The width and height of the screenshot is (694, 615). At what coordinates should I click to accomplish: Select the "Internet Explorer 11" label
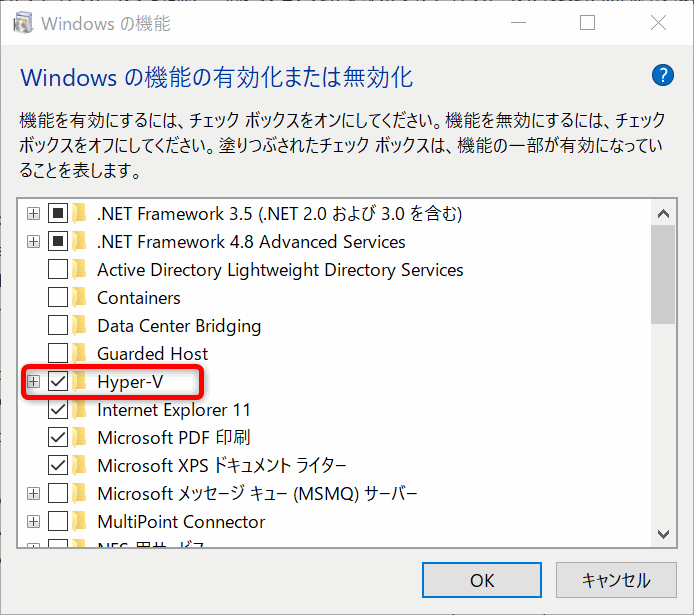pos(174,410)
